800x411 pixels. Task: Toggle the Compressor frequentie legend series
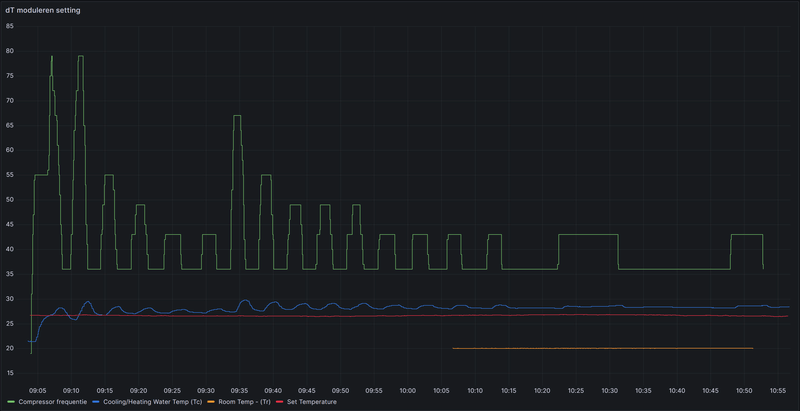(53, 402)
